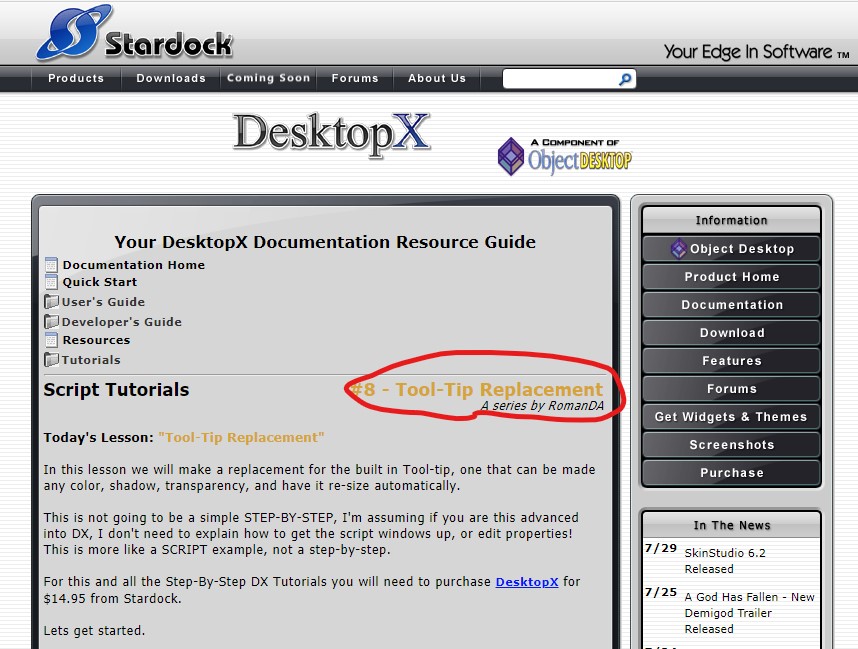858x649 pixels.
Task: Click the User's Guide folder icon
Action: pyautogui.click(x=51, y=302)
